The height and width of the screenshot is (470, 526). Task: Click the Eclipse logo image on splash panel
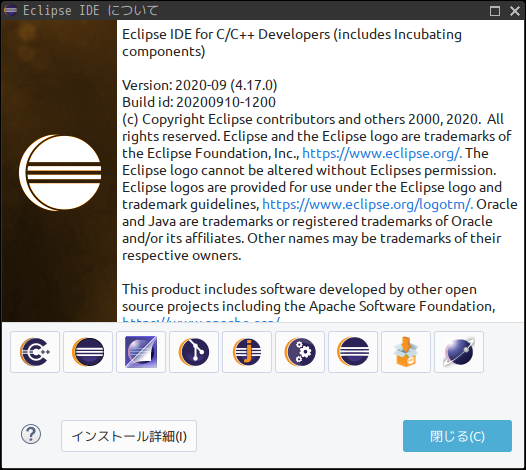60,172
